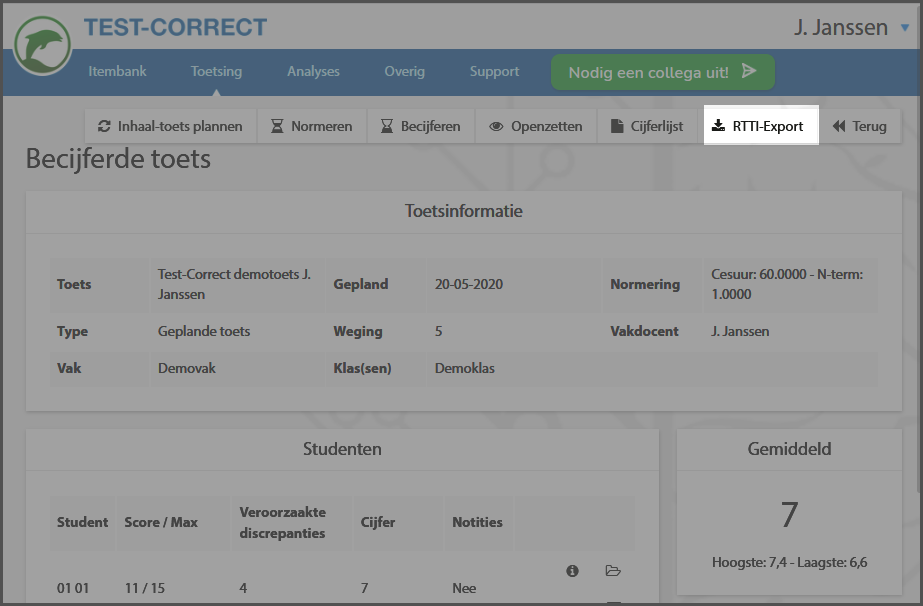The width and height of the screenshot is (923, 606).
Task: Click the RTTI-Export toolbar button
Action: (761, 125)
